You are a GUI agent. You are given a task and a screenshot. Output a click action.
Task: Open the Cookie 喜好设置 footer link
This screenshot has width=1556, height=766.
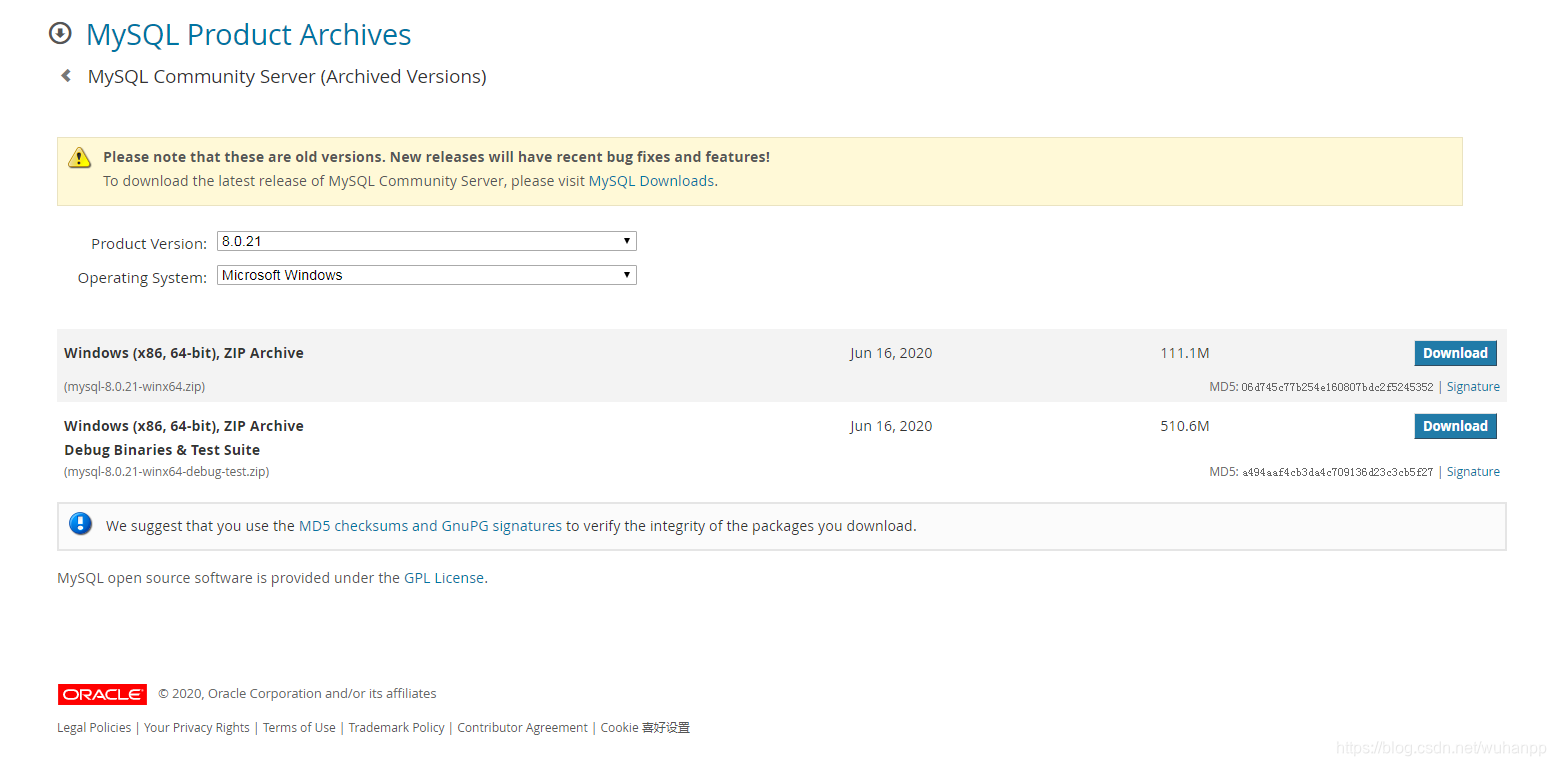coord(645,728)
